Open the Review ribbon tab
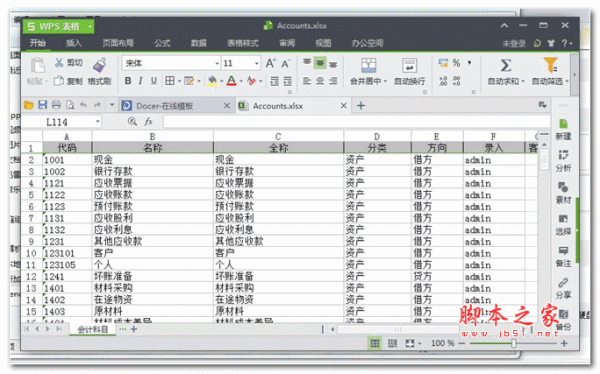The height and width of the screenshot is (374, 600). (x=287, y=43)
